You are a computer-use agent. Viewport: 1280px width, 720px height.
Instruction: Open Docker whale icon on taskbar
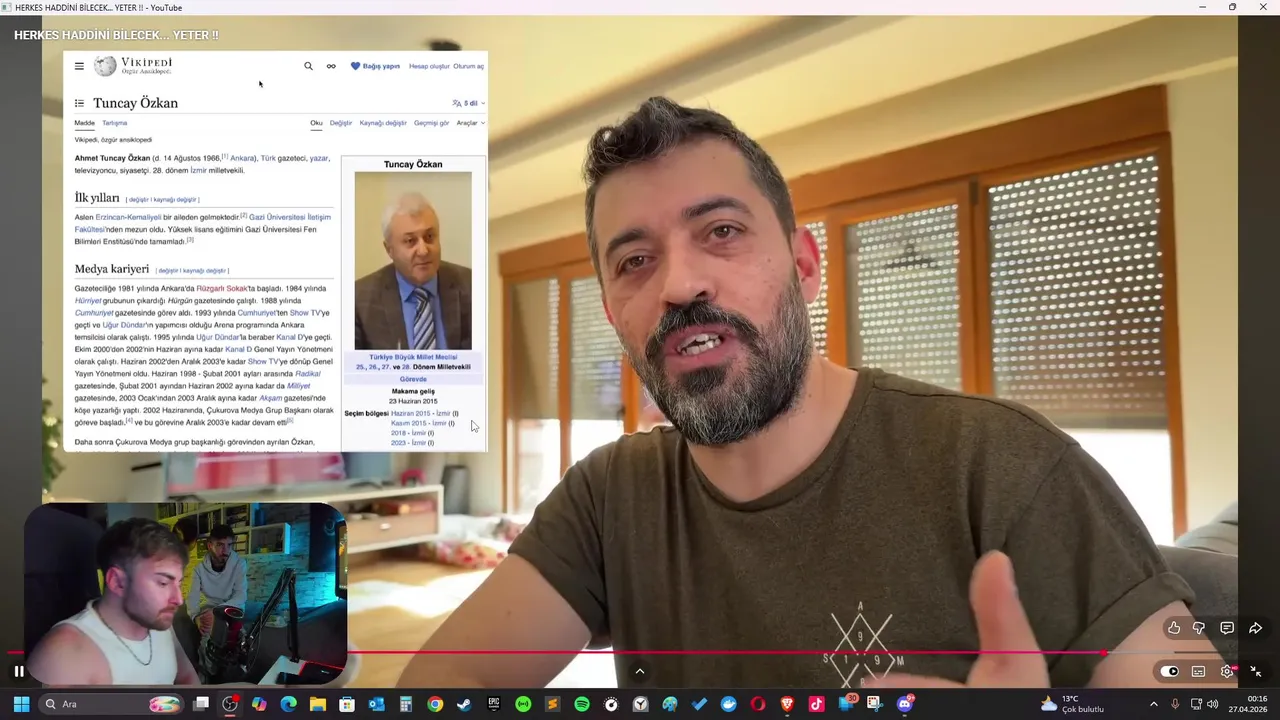click(728, 704)
